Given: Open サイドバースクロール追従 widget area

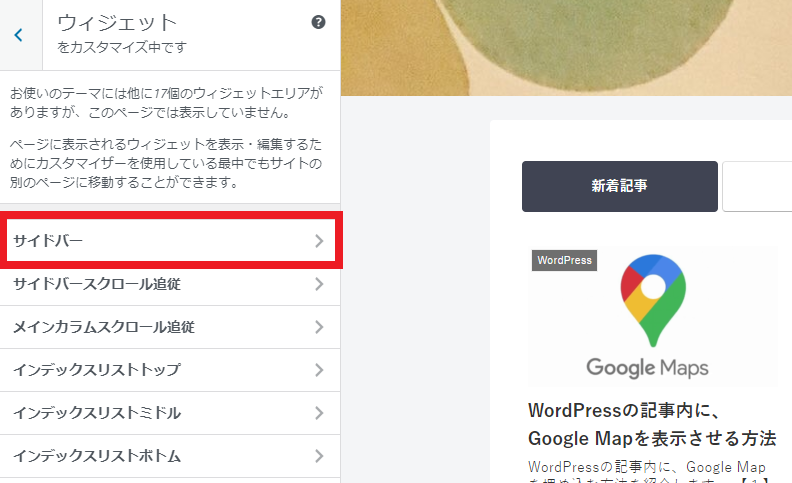Looking at the screenshot, I should point(170,284).
